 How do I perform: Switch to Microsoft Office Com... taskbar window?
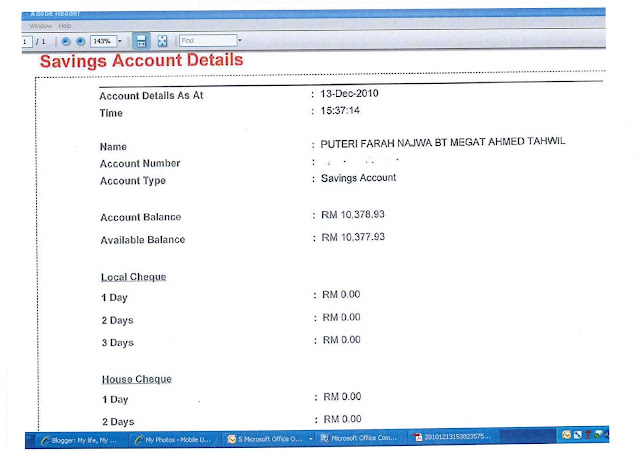(359, 438)
